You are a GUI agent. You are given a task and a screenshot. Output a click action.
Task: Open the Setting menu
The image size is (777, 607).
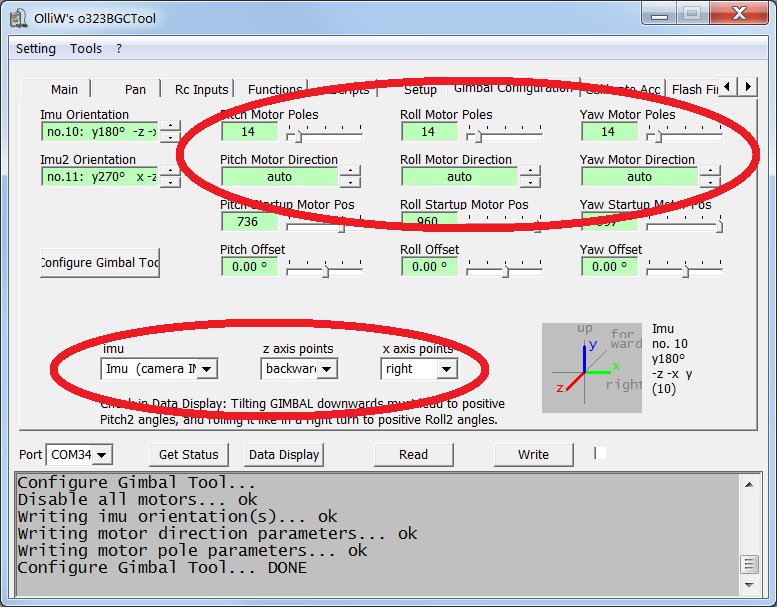[x=36, y=48]
